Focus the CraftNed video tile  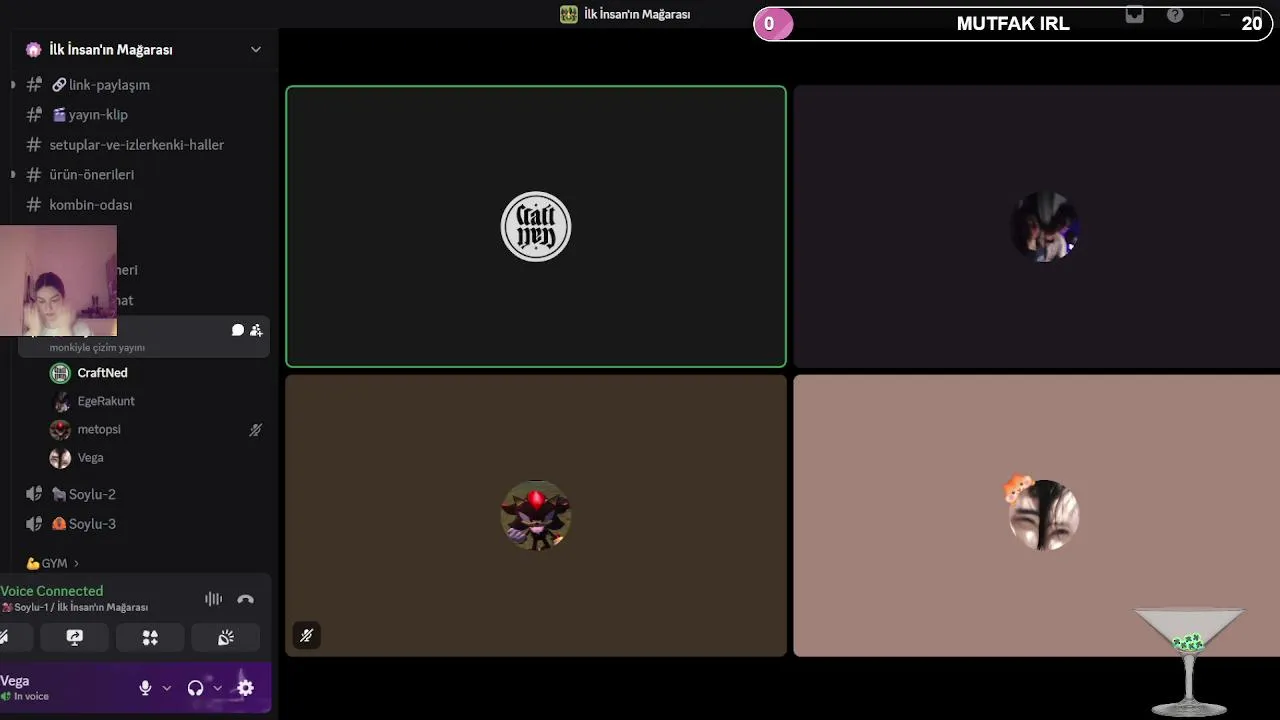point(536,227)
